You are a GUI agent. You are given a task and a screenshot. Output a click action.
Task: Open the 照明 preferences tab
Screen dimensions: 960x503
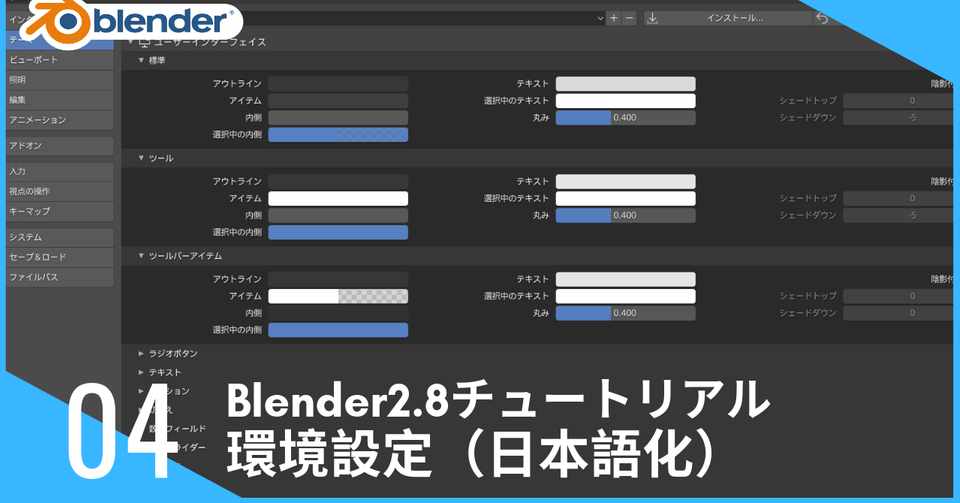[x=59, y=80]
